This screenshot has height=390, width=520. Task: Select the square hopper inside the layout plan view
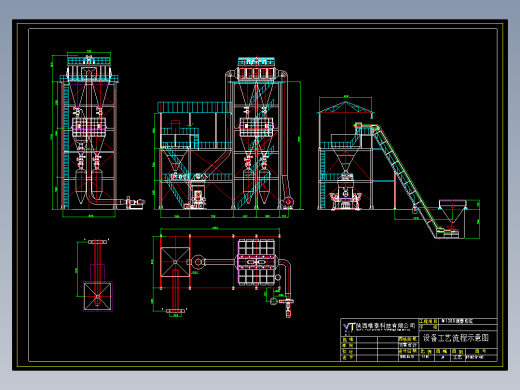[x=175, y=262]
